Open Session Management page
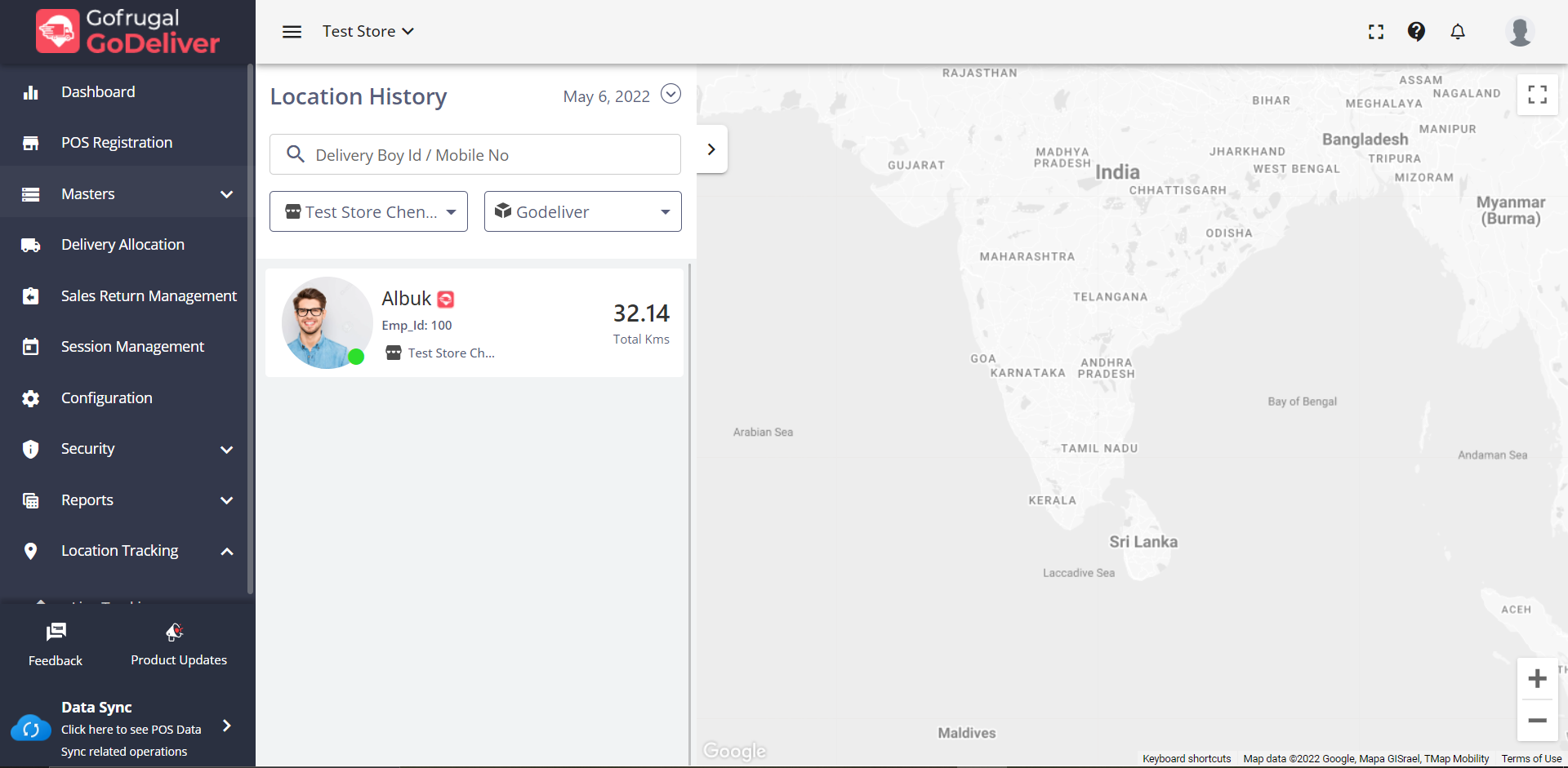 (132, 347)
